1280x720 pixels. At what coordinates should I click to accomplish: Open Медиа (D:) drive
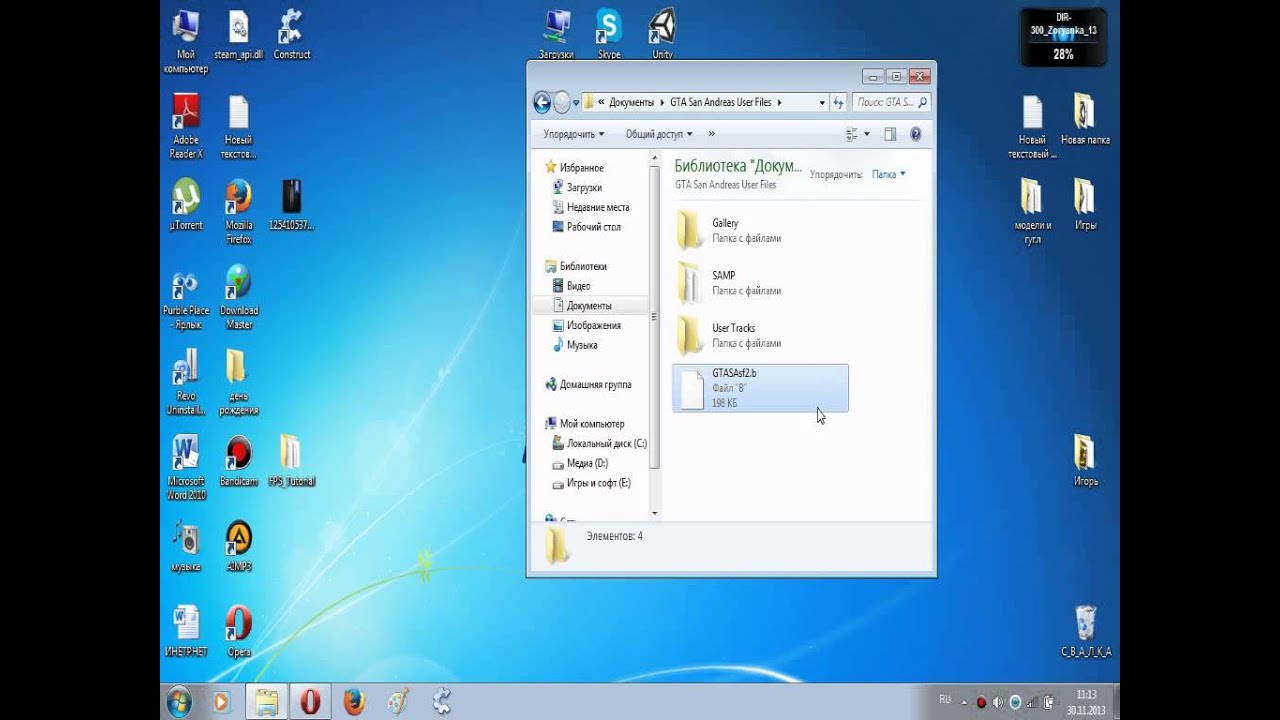click(580, 463)
